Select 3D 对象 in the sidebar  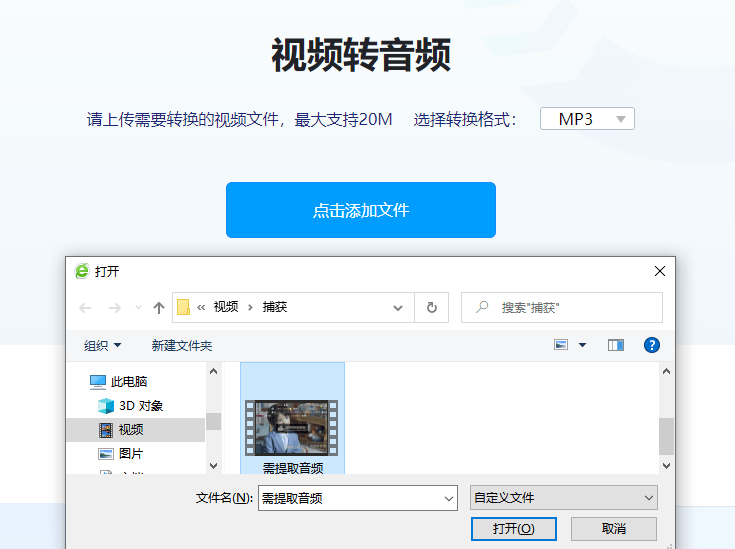140,406
